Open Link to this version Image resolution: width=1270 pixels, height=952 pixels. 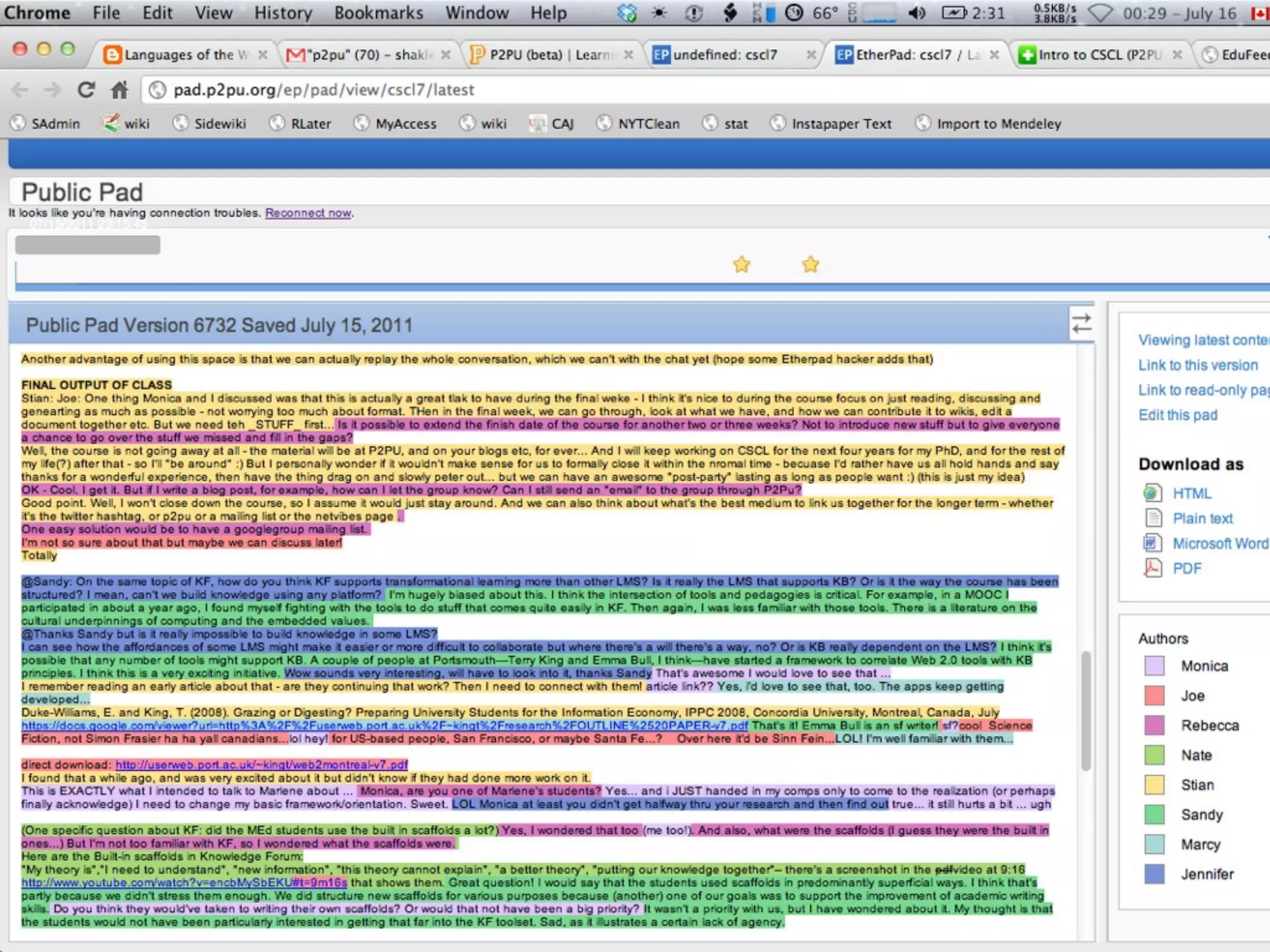click(1197, 365)
